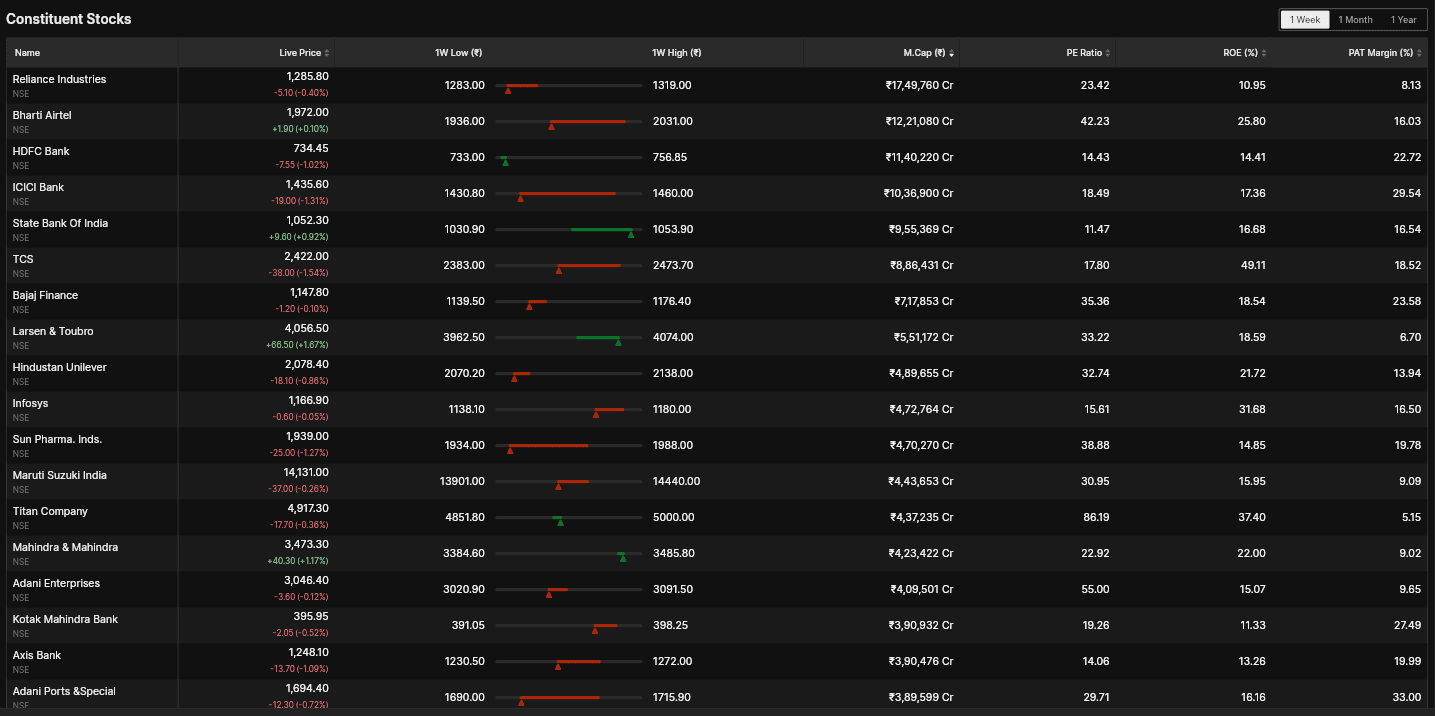
Task: Switch to the 1 Month range
Action: coord(1355,20)
